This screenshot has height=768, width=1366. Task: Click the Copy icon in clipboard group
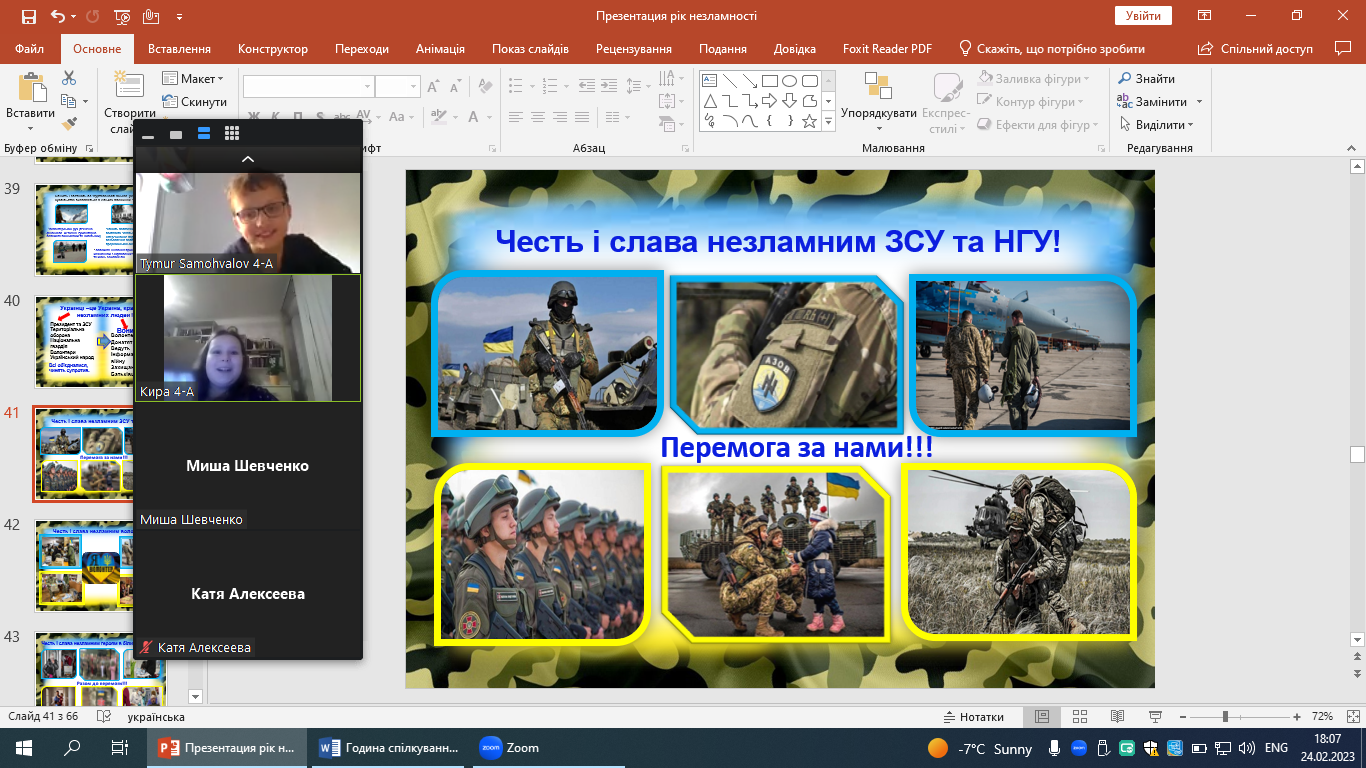69,101
